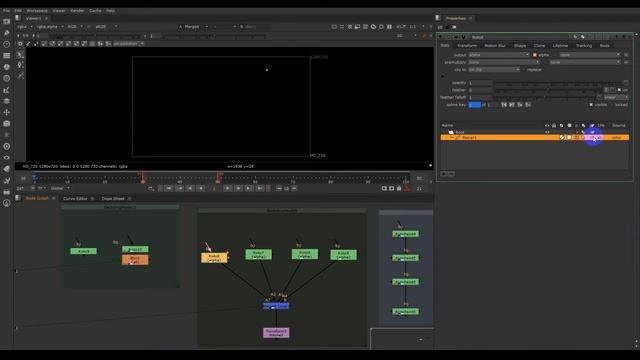Open the Cache menu
The image size is (640, 360).
95,11
